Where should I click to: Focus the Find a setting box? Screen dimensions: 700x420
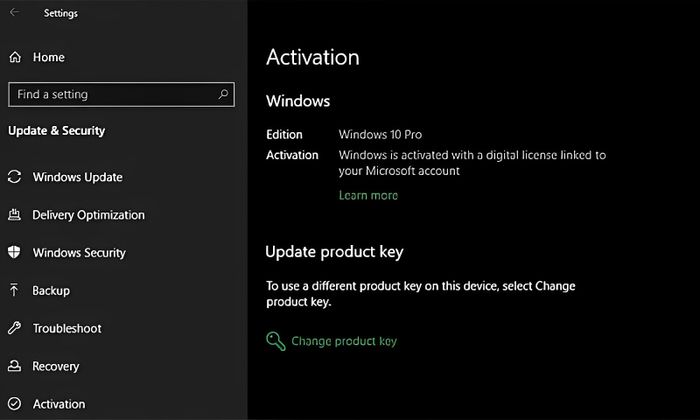(x=121, y=94)
